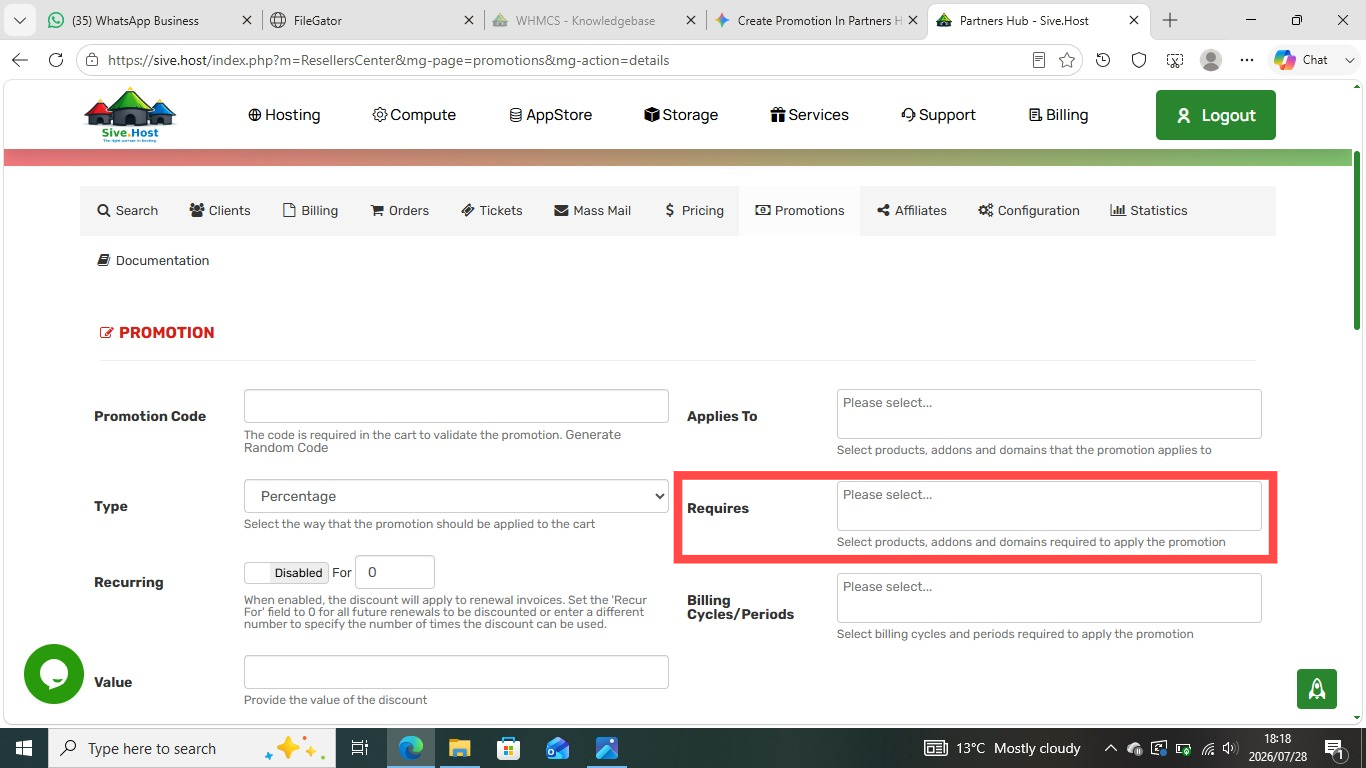Image resolution: width=1366 pixels, height=768 pixels.
Task: Open File Explorer taskbar icon
Action: [x=460, y=748]
